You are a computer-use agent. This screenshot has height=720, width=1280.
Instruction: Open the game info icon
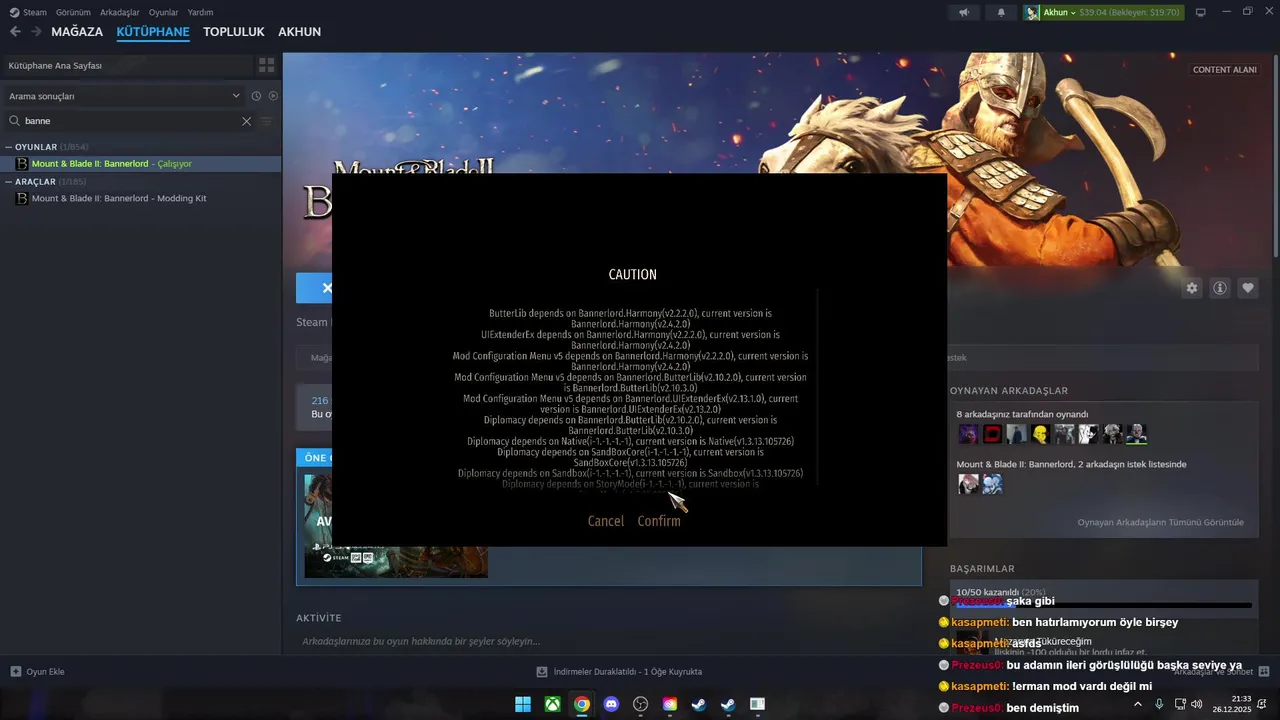tap(1220, 288)
